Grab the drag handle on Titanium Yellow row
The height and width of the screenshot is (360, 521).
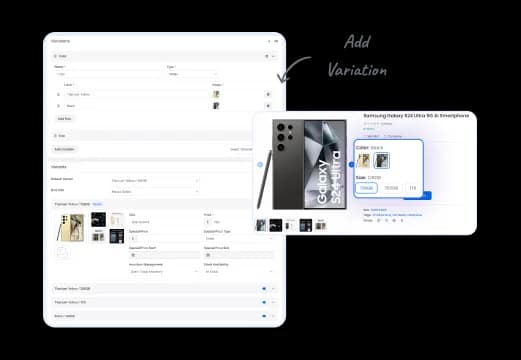coord(58,94)
